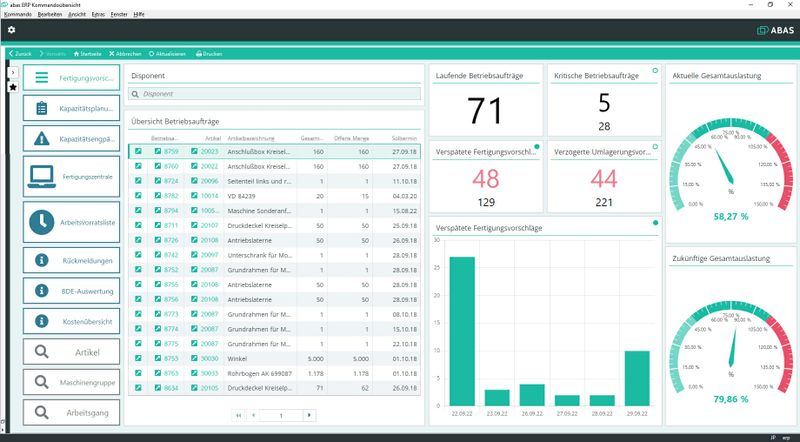Expand the left sidebar chevron

tap(13, 73)
